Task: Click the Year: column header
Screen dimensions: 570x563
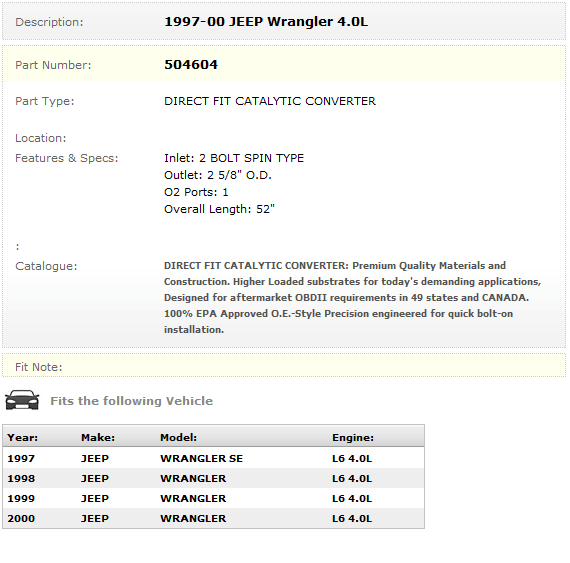Action: pyautogui.click(x=23, y=437)
